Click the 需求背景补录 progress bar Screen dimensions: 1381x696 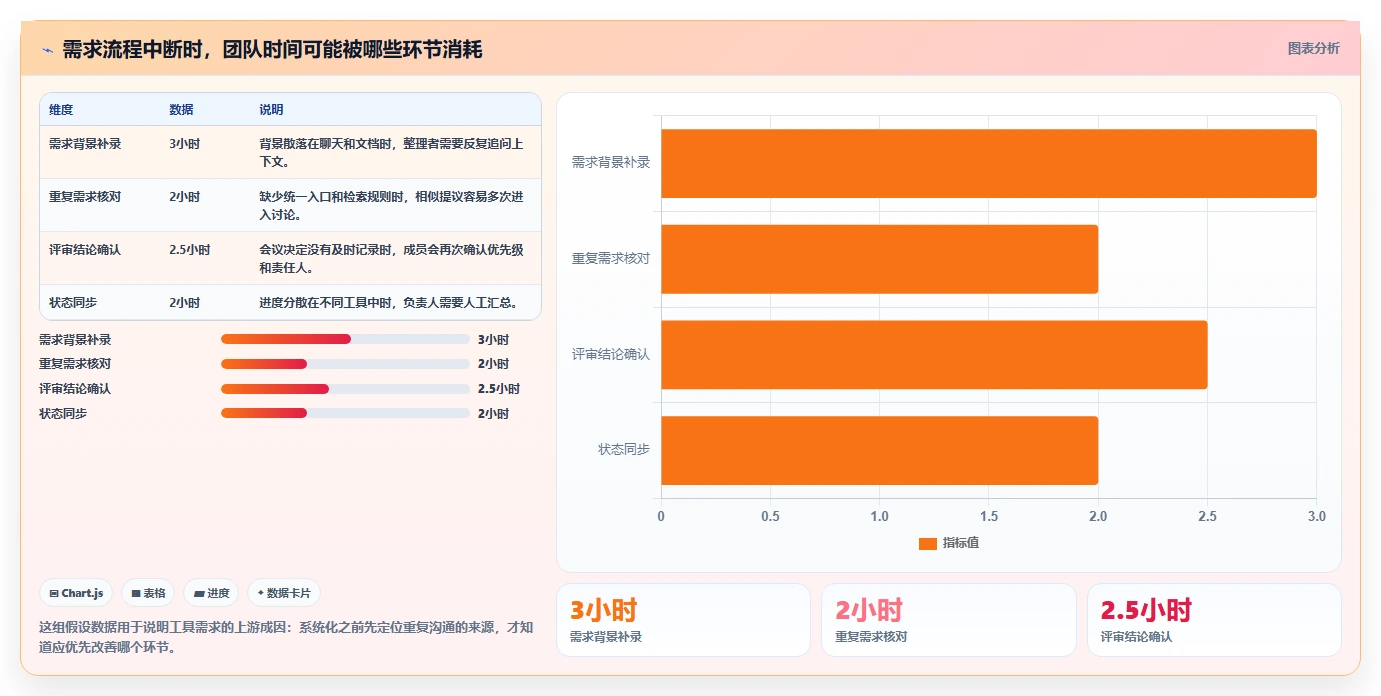(x=345, y=339)
